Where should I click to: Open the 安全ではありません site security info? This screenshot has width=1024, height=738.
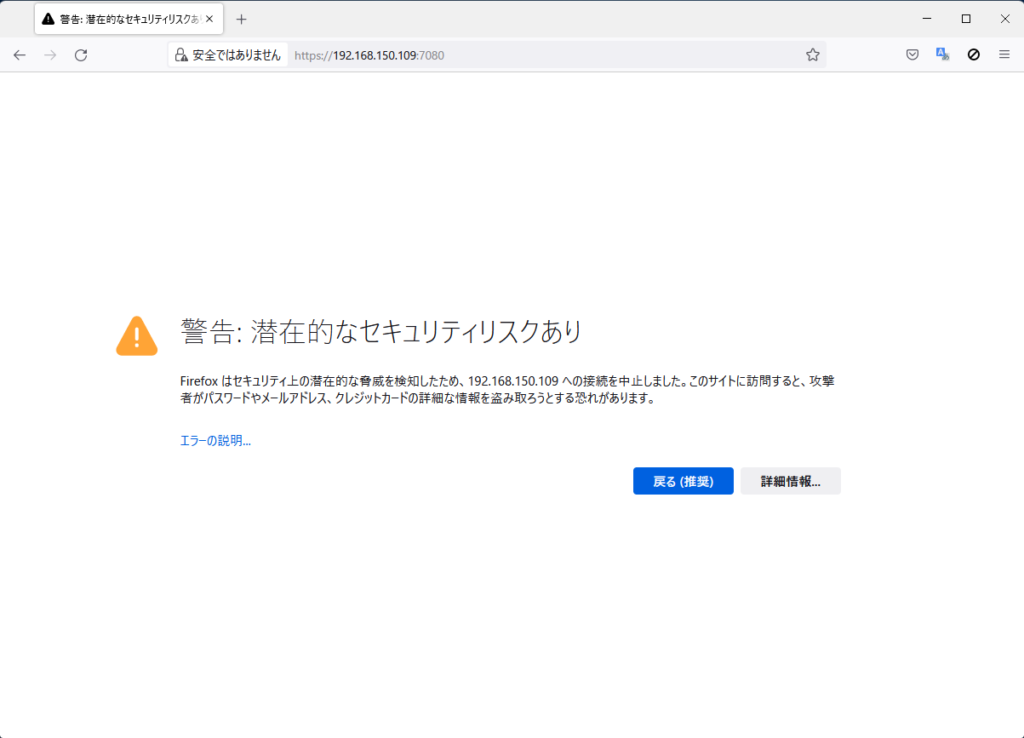pos(228,55)
